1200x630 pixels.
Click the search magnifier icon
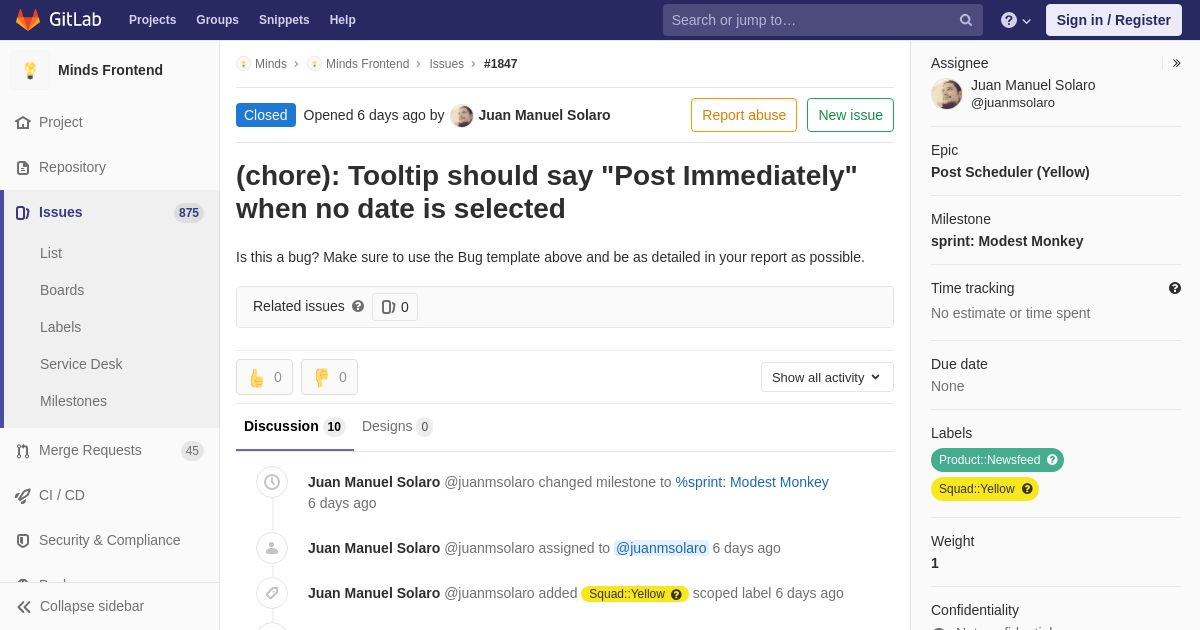coord(966,20)
